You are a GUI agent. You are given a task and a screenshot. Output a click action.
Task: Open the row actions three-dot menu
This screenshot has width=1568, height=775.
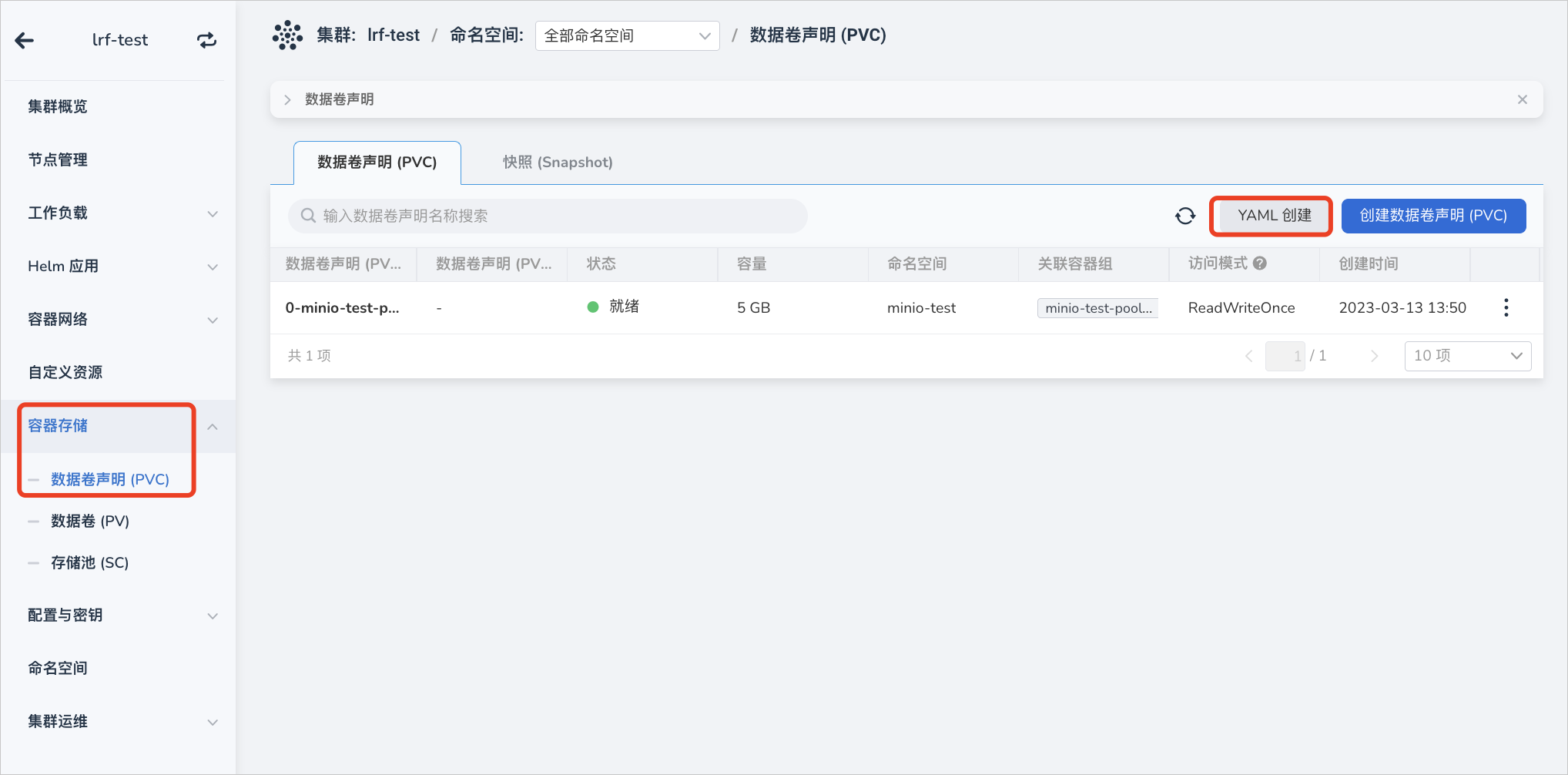[x=1506, y=307]
